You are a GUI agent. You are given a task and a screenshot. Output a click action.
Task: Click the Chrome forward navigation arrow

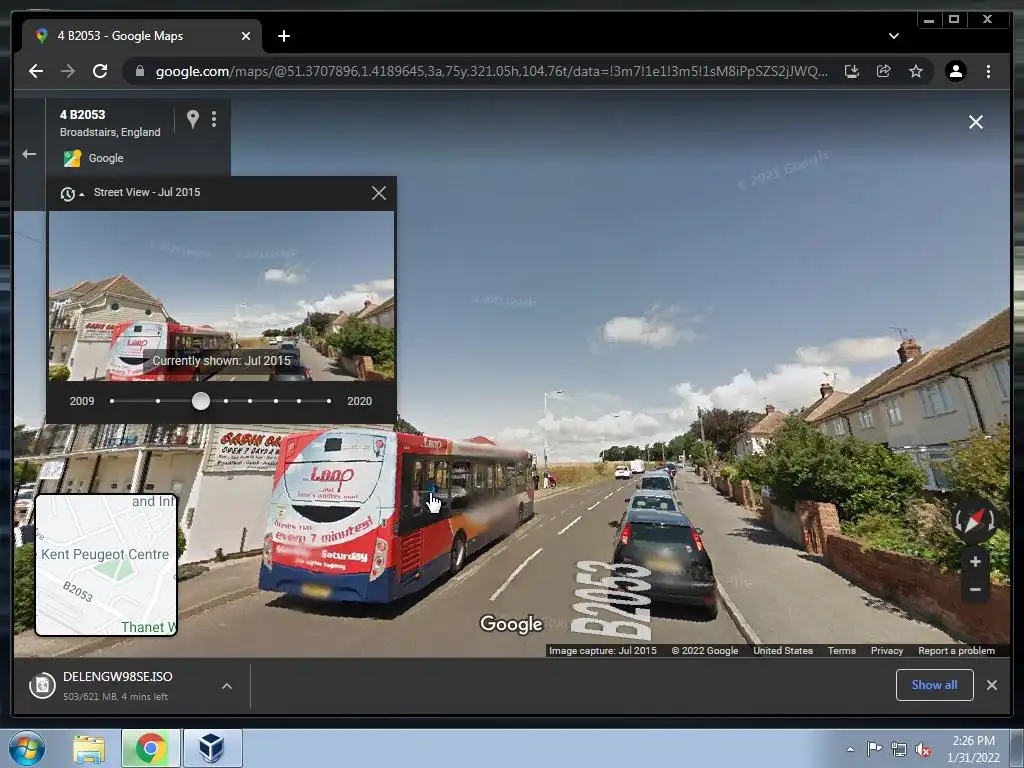(68, 71)
